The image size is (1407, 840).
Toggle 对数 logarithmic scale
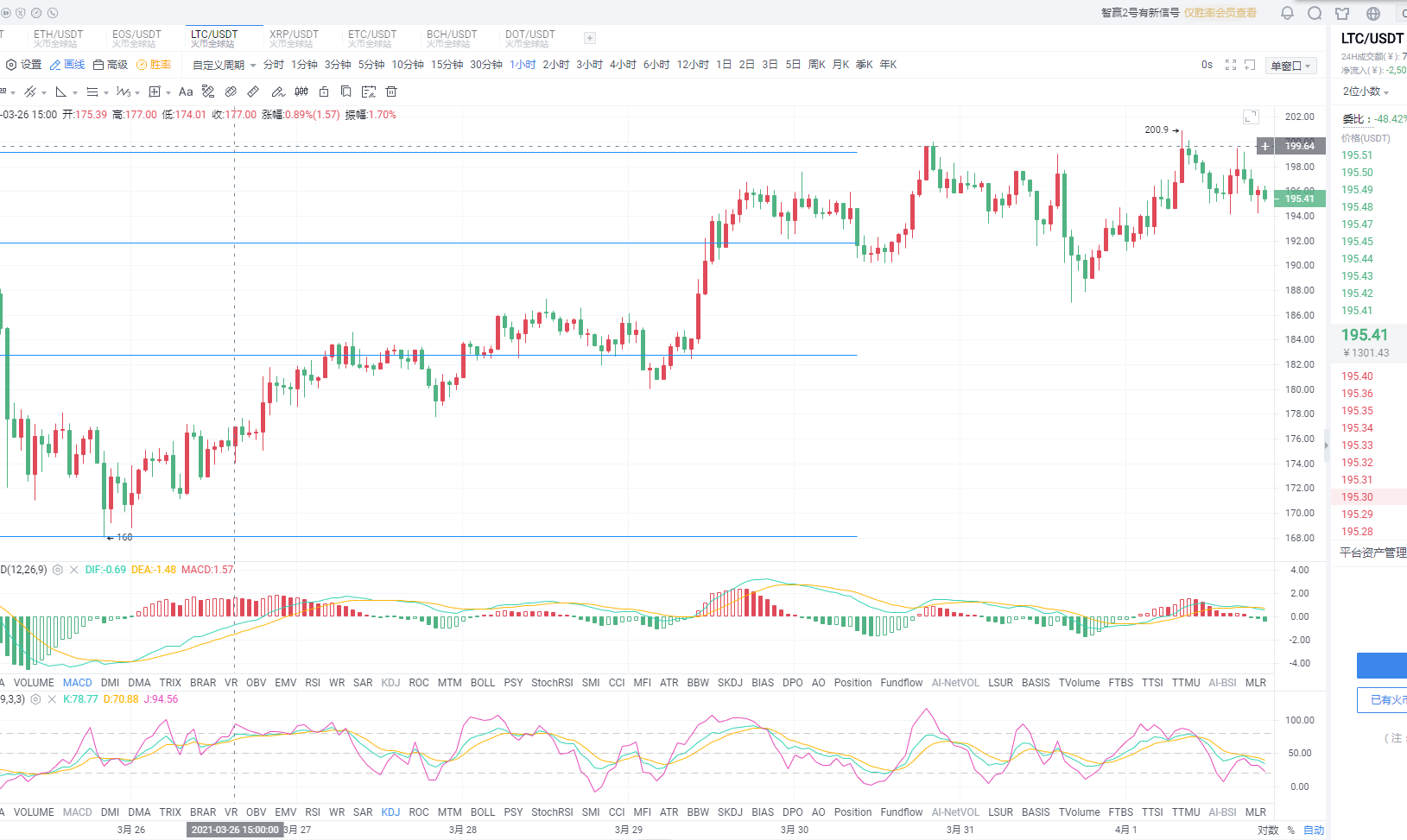[1268, 831]
